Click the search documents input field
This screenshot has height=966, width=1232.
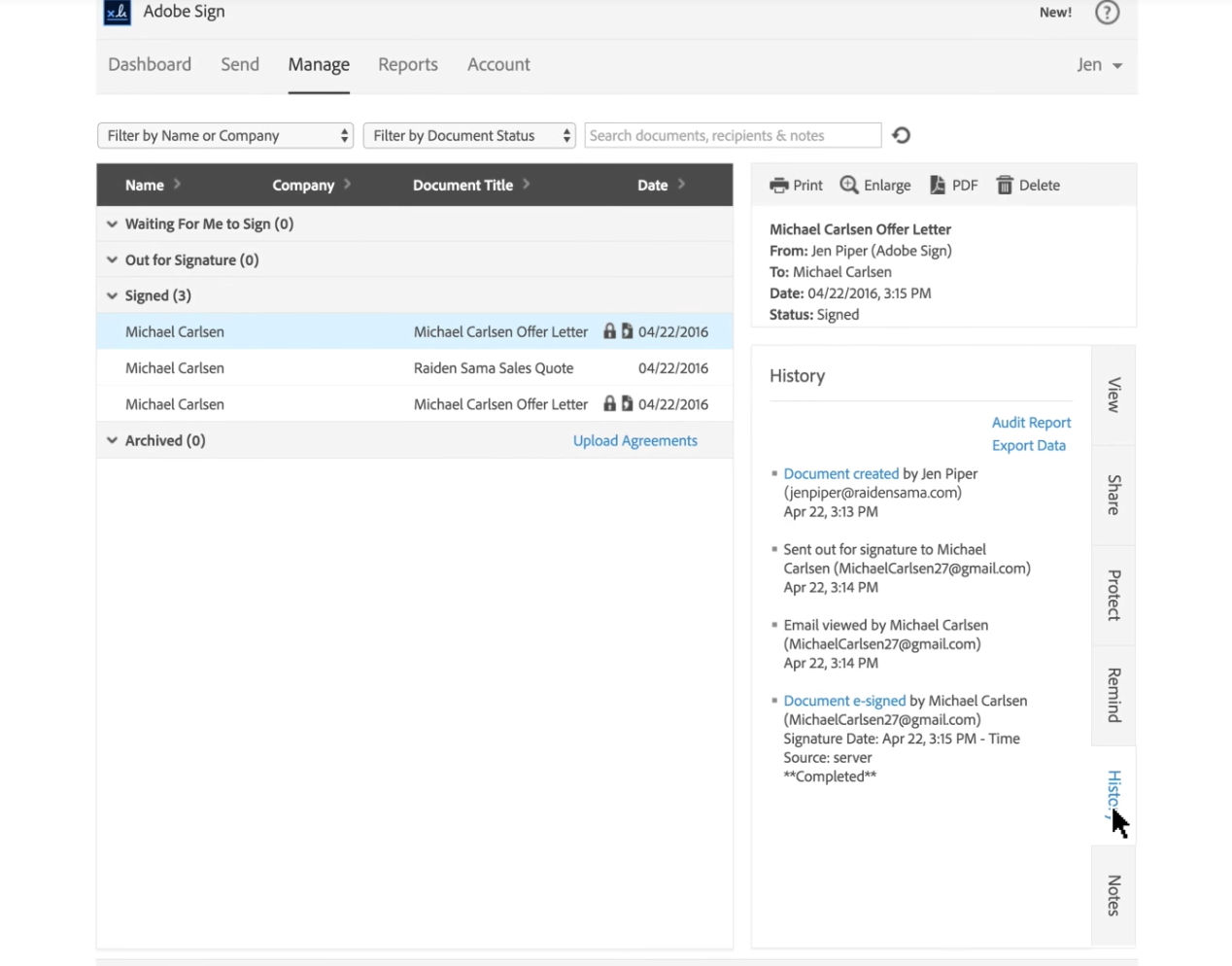(x=733, y=136)
